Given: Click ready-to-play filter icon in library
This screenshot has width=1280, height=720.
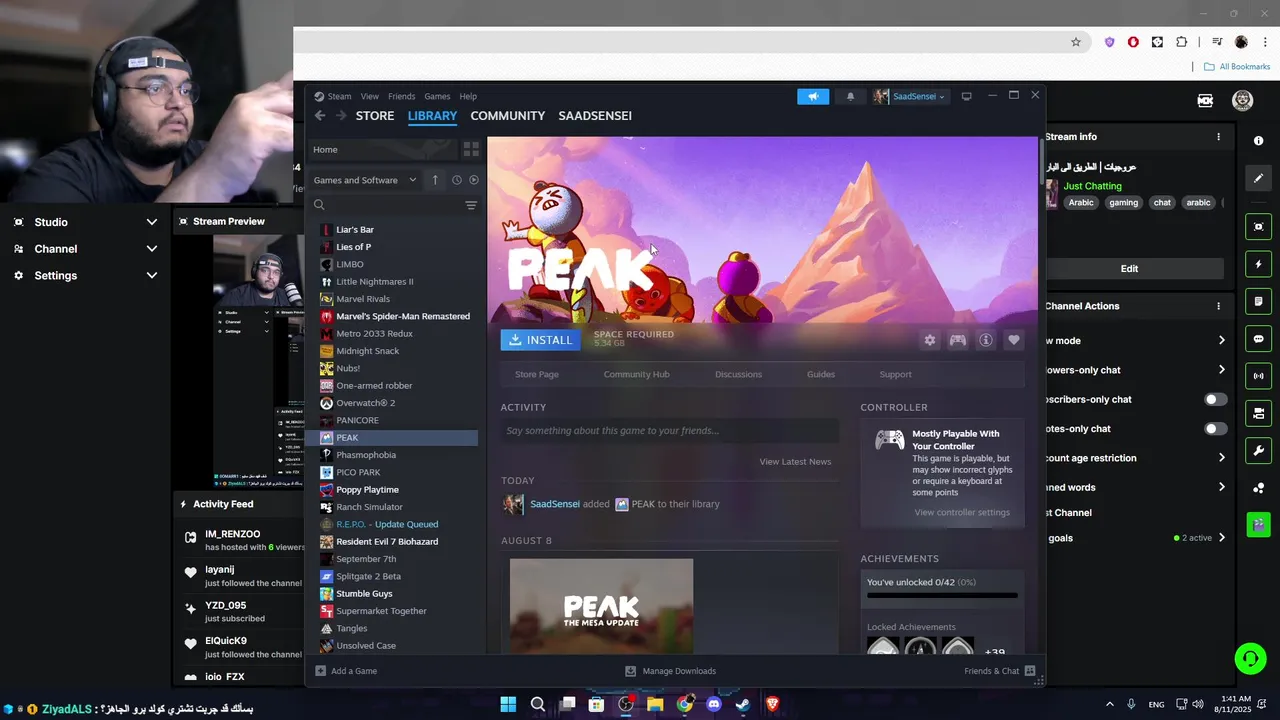Looking at the screenshot, I should tap(474, 180).
